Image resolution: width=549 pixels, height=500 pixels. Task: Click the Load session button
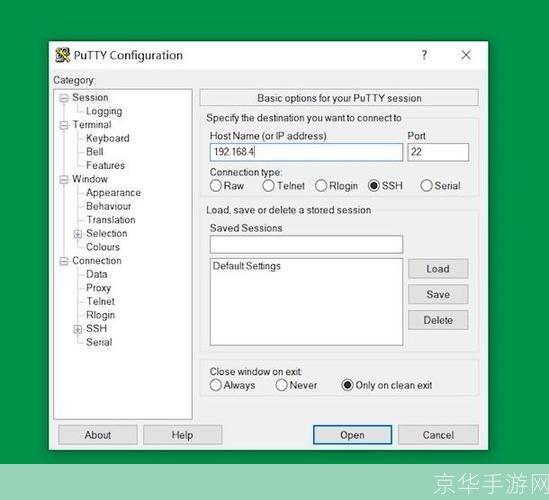pyautogui.click(x=438, y=269)
